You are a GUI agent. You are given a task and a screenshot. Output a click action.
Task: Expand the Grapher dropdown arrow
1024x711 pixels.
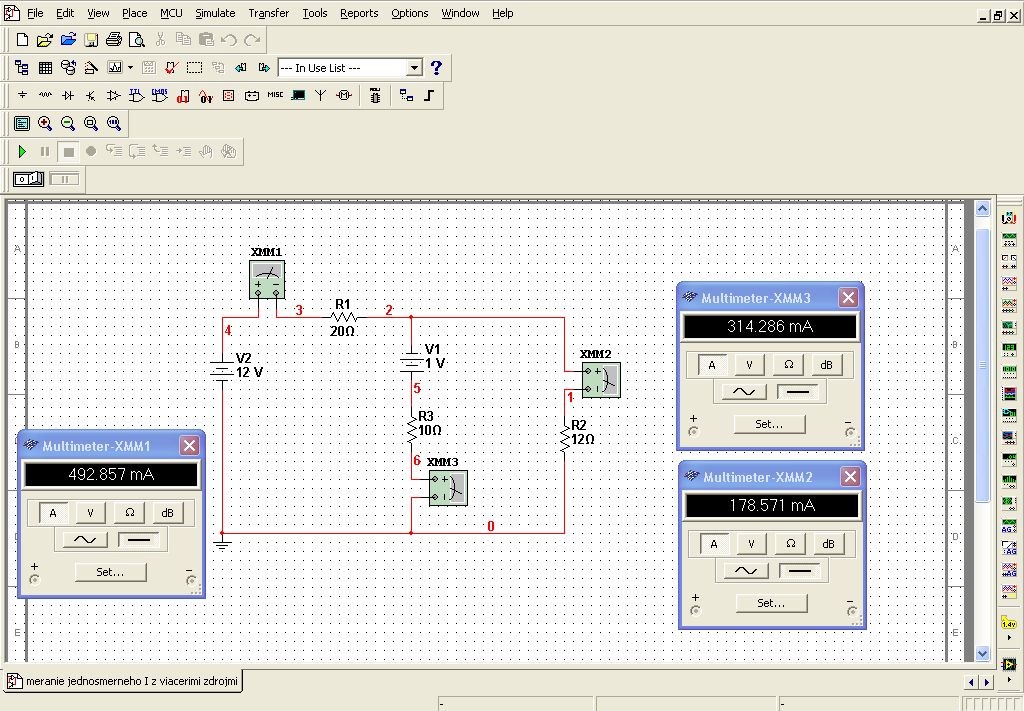(131, 67)
